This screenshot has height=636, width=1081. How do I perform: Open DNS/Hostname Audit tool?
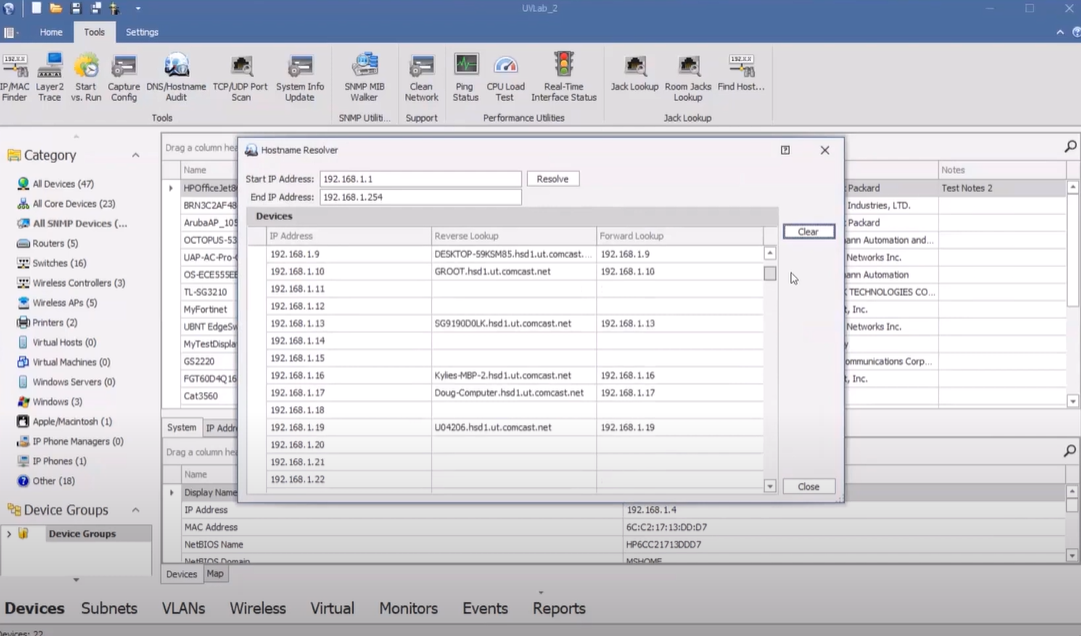176,78
